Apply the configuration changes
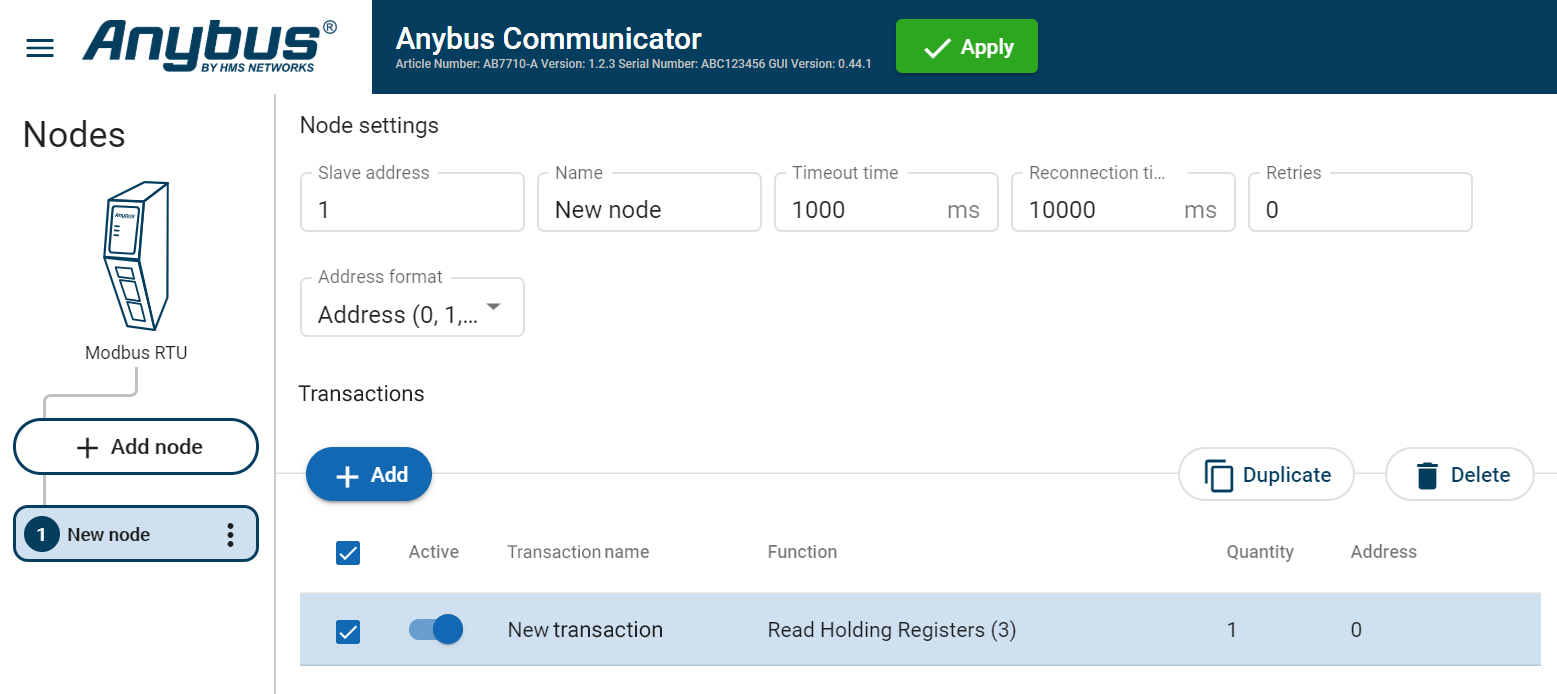The width and height of the screenshot is (1557, 694). tap(966, 45)
